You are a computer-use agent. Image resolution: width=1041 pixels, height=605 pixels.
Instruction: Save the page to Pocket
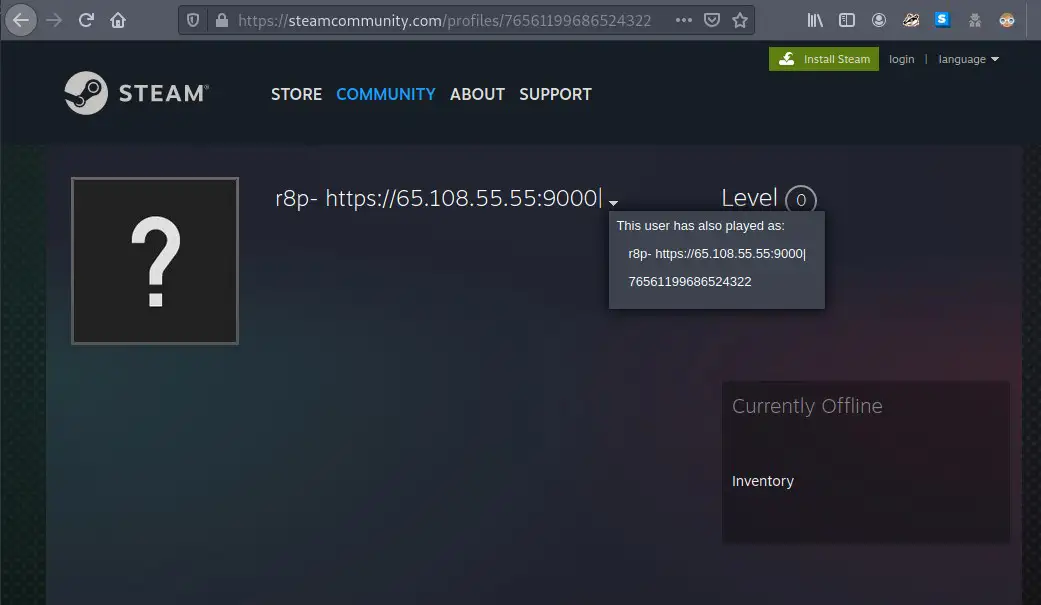coord(711,20)
